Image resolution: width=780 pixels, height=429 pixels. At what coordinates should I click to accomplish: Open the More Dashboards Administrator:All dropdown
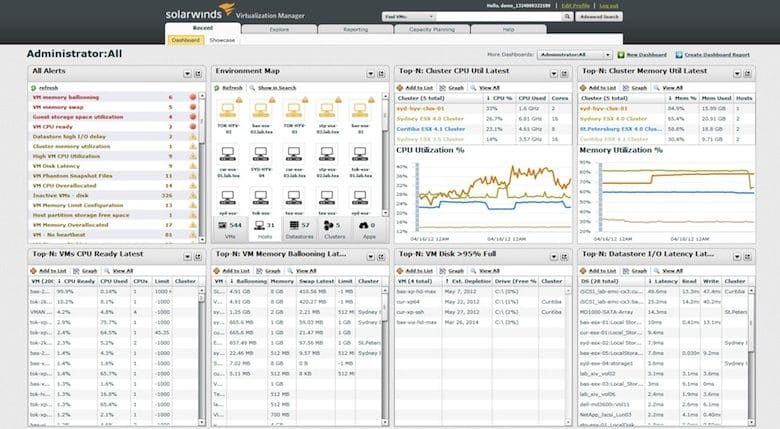click(575, 55)
